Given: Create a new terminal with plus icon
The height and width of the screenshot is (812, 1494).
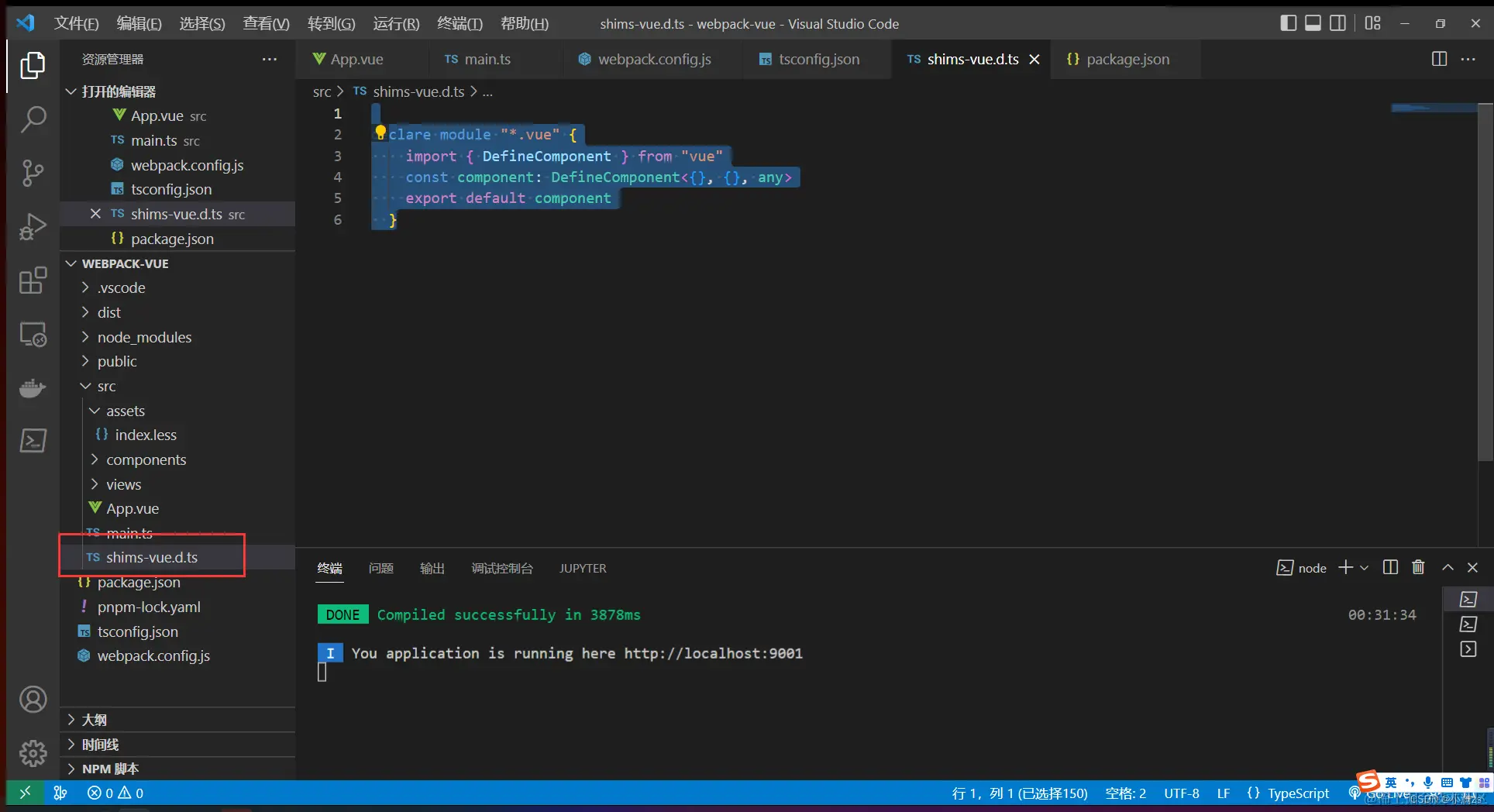Looking at the screenshot, I should click(1346, 567).
